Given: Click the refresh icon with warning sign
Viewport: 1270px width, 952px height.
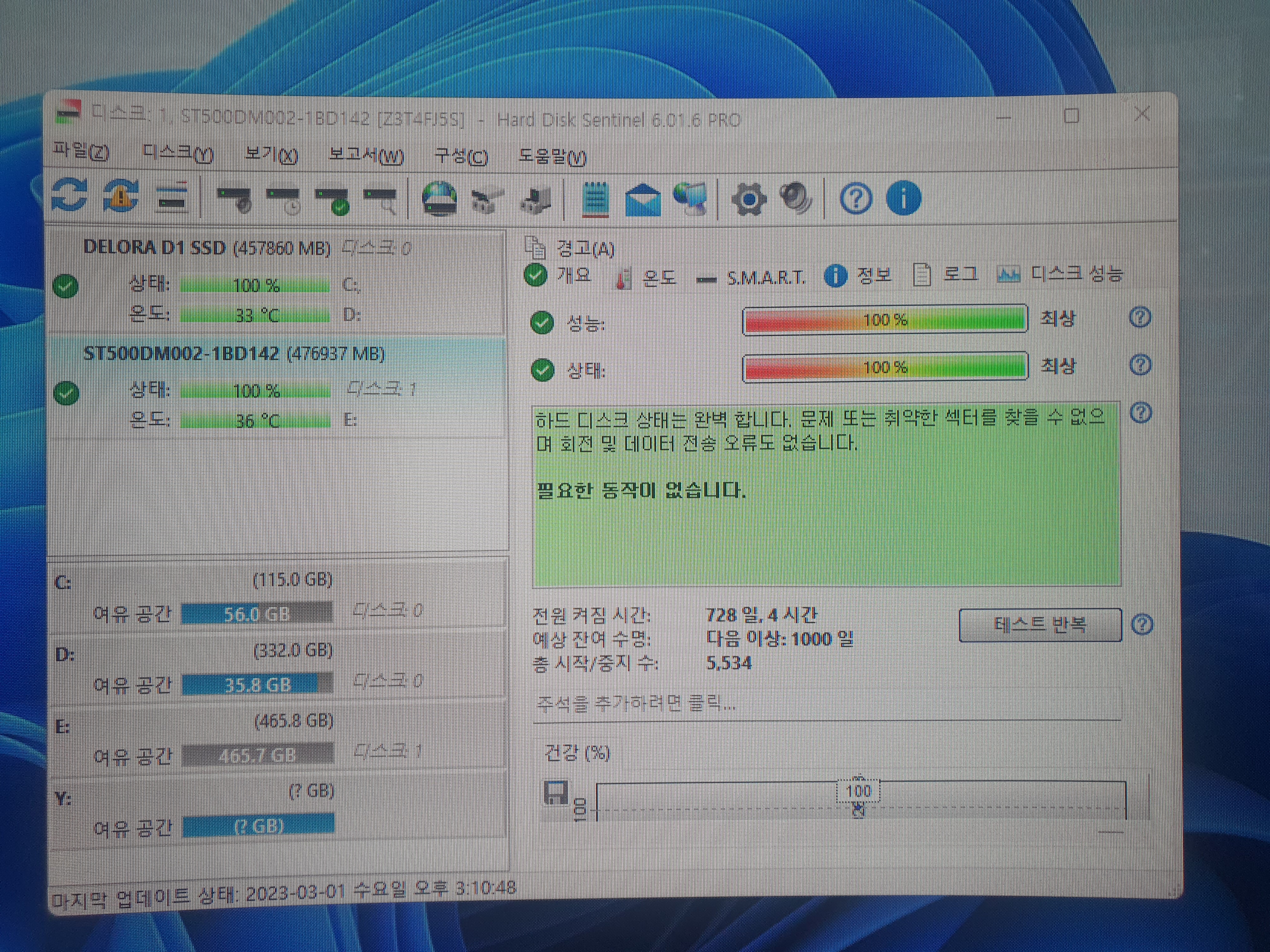Looking at the screenshot, I should [x=121, y=196].
